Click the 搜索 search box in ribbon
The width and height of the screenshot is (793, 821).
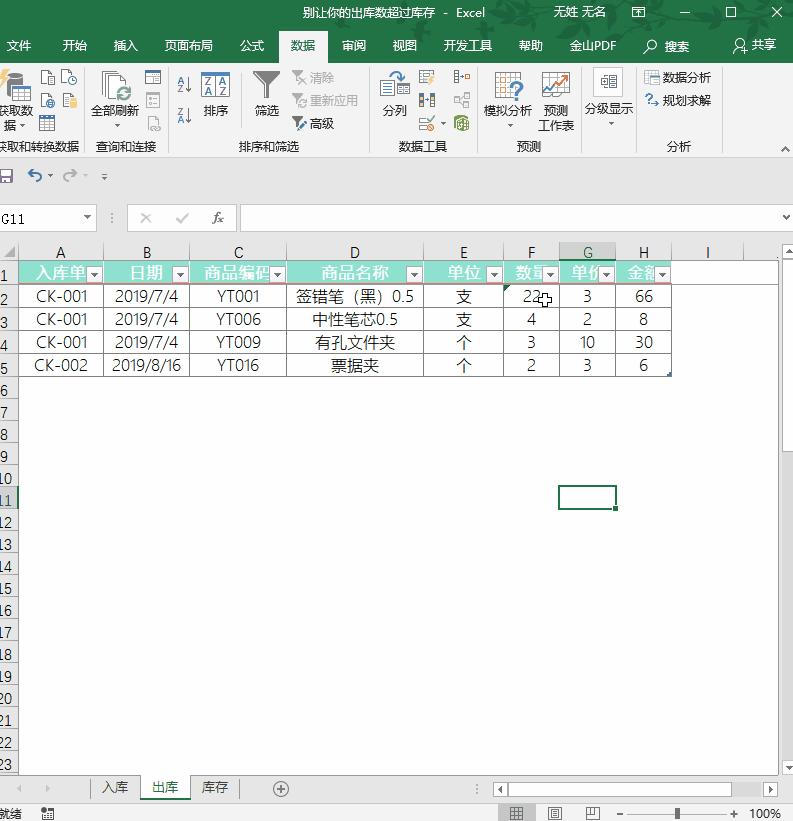tap(666, 46)
